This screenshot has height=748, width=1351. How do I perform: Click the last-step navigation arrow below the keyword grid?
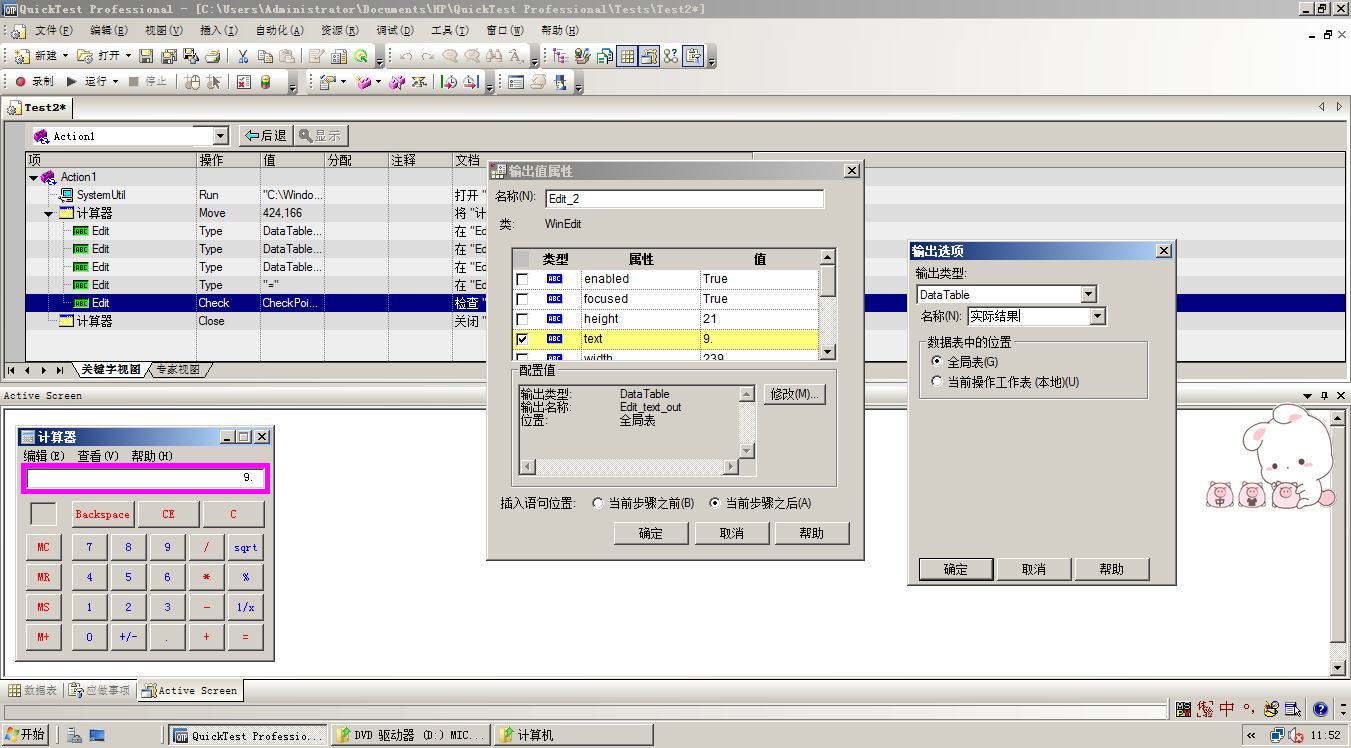[60, 370]
